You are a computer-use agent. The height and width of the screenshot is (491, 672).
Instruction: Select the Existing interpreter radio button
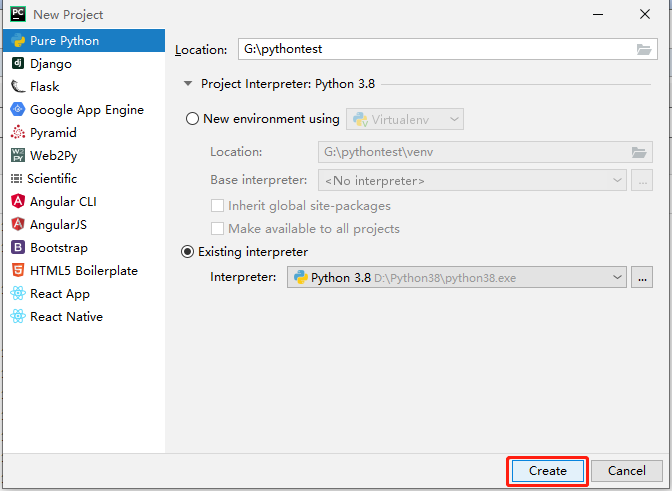188,252
